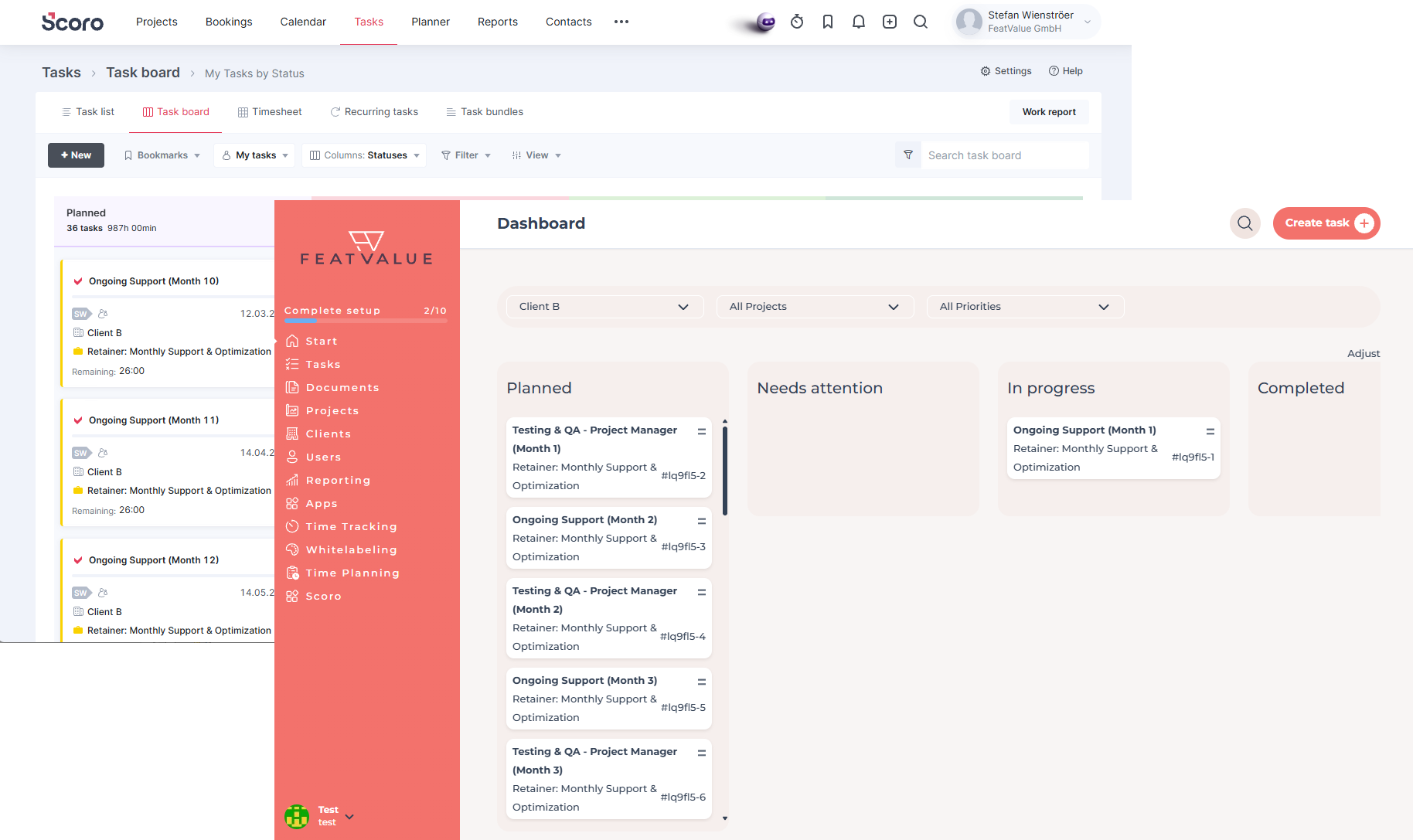Mark Ongoing Support (Month 10) task done

click(78, 281)
